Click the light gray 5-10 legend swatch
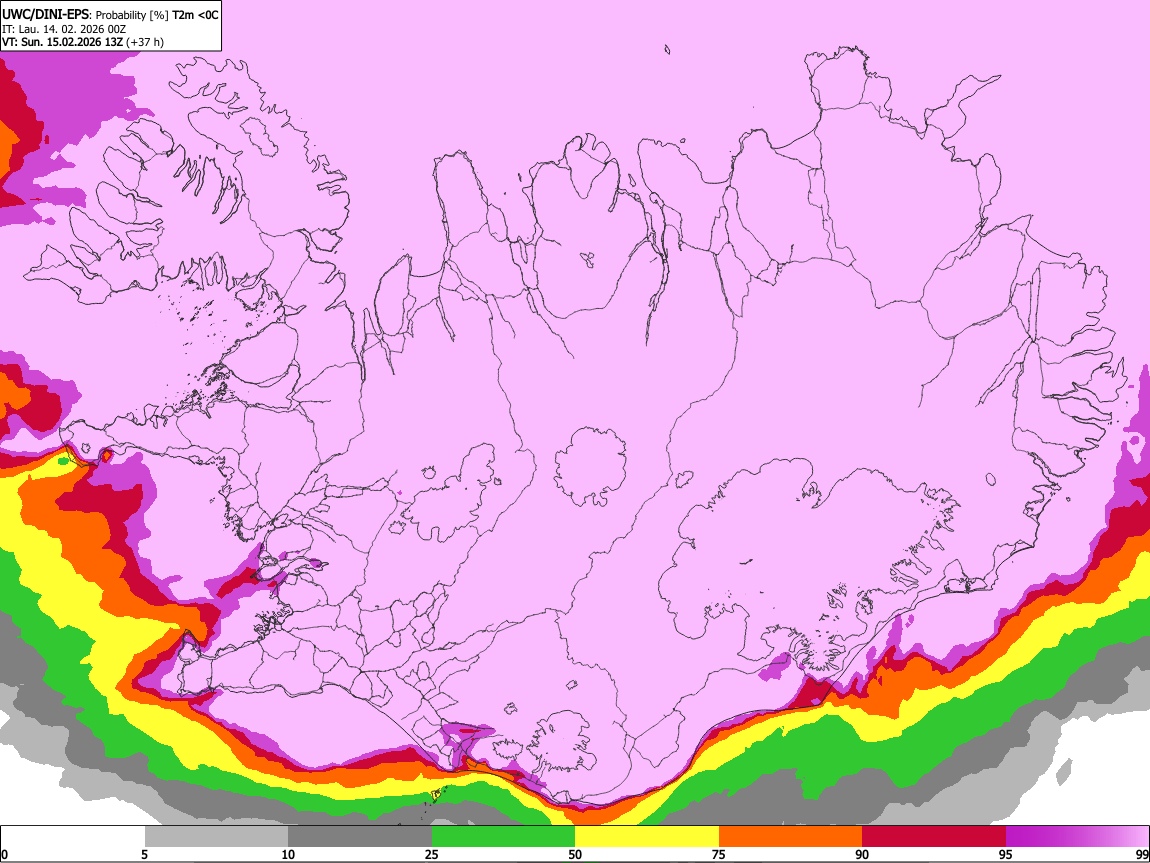Viewport: 1150px width, 863px height. 216,837
